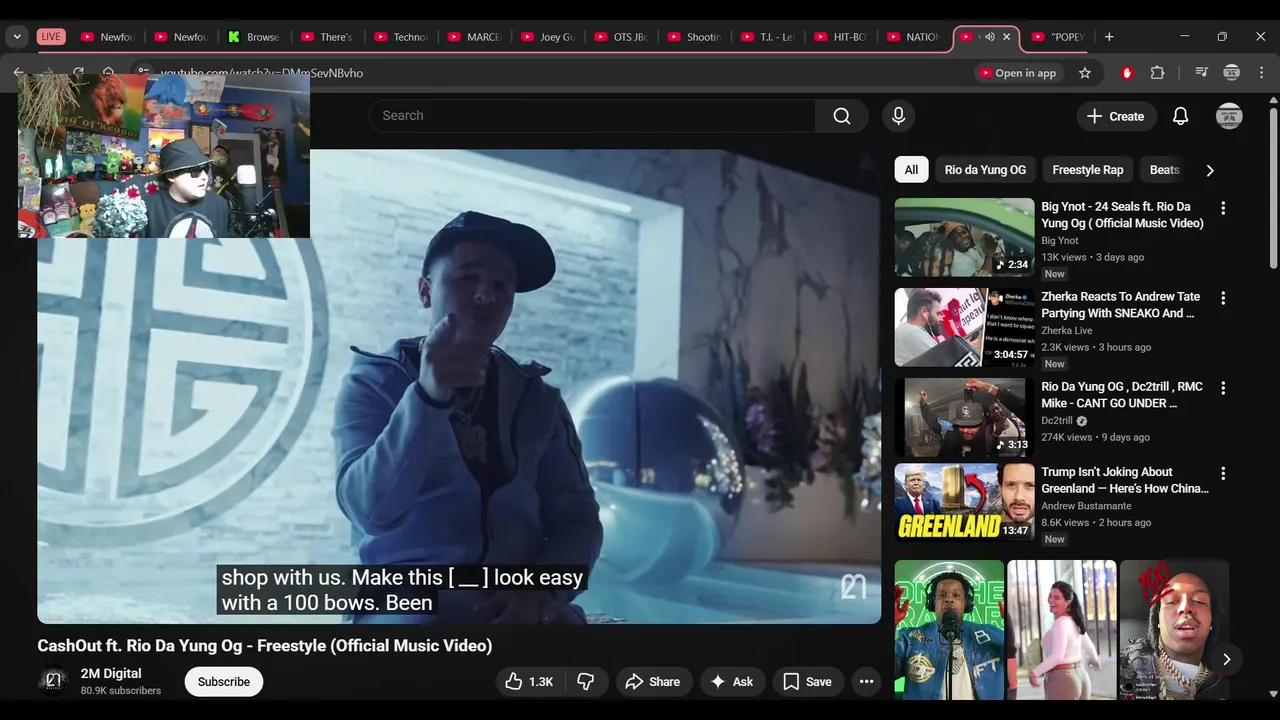Open options for CANT GO UNDER video

(1222, 388)
